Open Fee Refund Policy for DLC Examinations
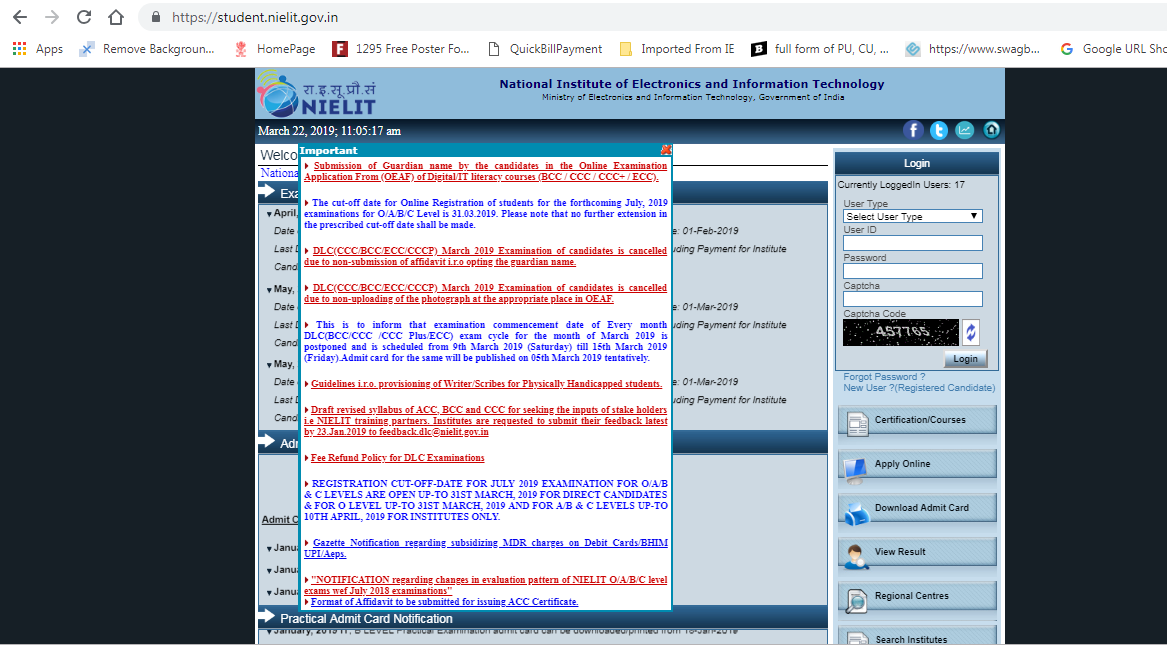 [x=397, y=458]
